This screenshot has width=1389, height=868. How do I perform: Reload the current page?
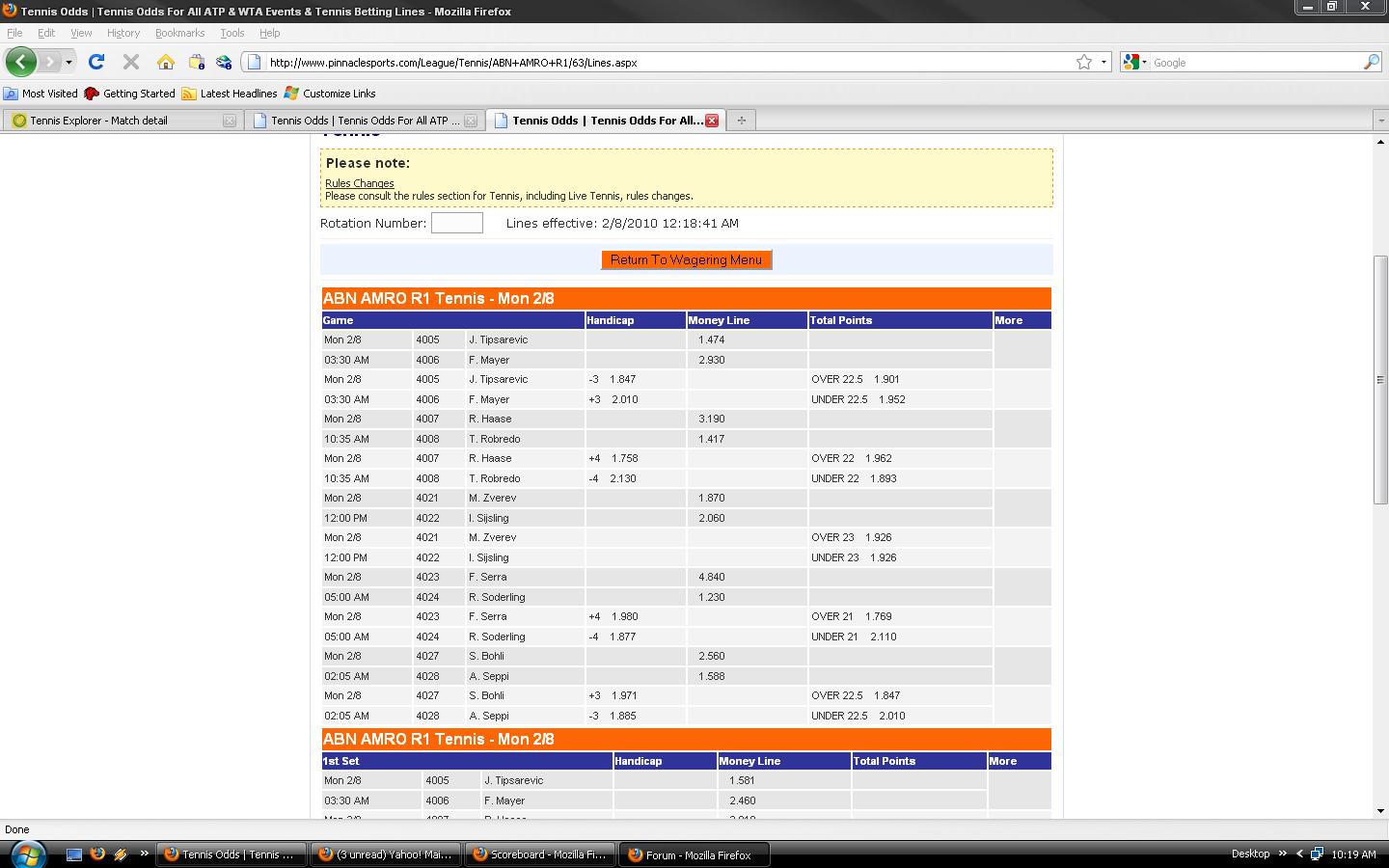point(96,62)
